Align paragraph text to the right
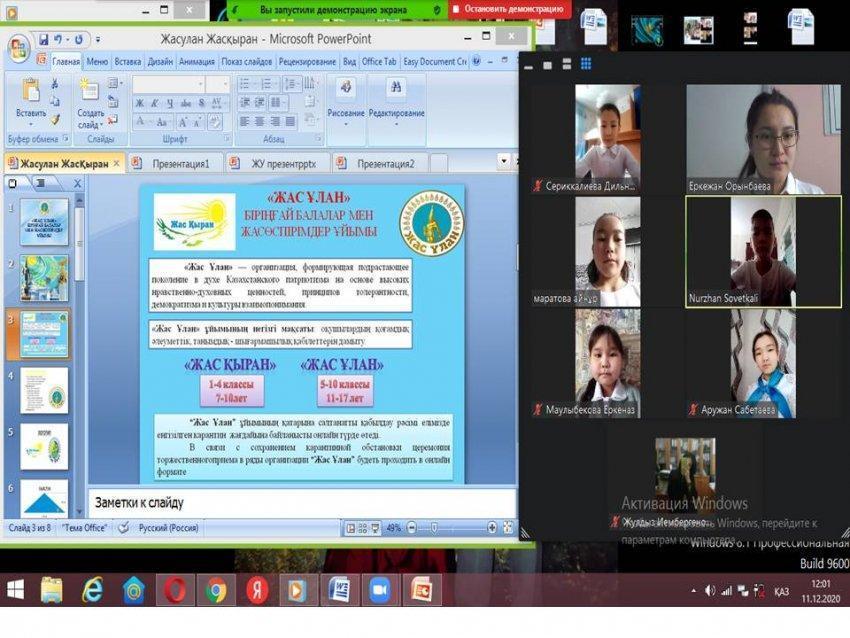Screen dimensions: 850x638 [x=275, y=121]
